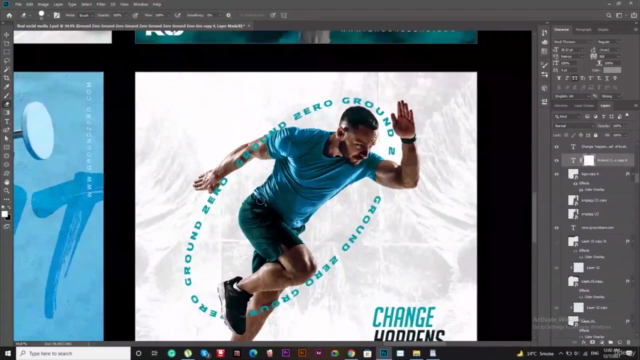Create a new layer icon
This screenshot has height=360, width=640.
coord(620,342)
